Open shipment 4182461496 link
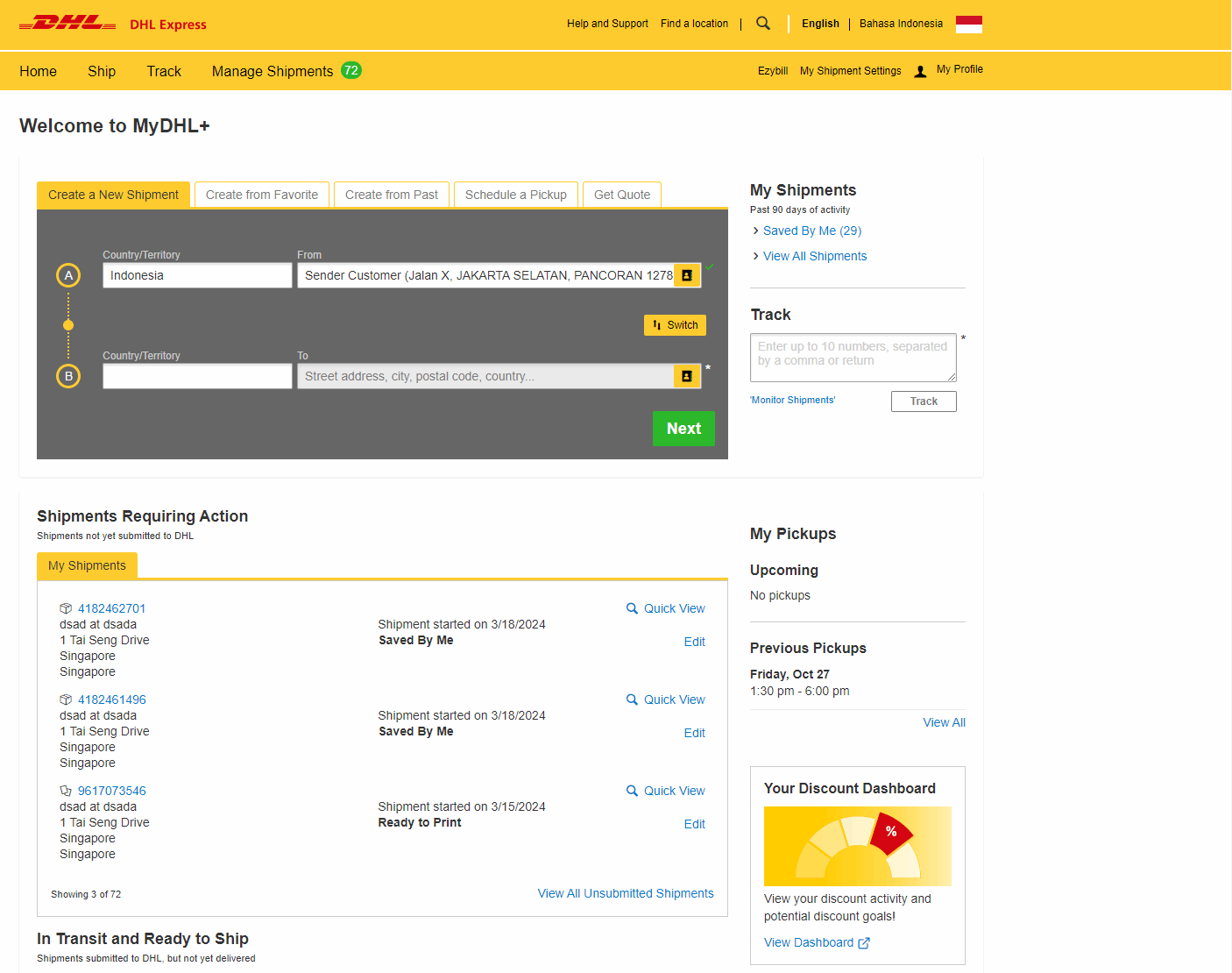Image resolution: width=1232 pixels, height=973 pixels. click(112, 700)
